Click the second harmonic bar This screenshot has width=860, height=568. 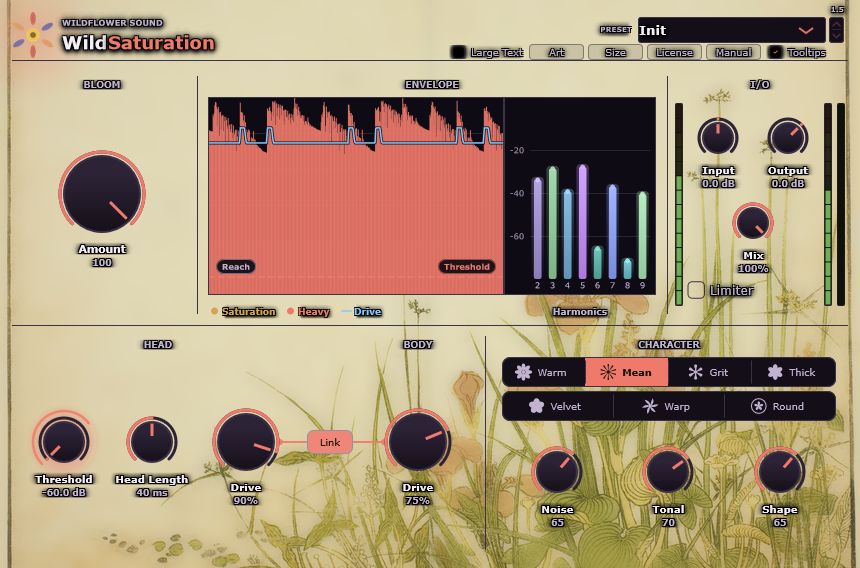(x=538, y=228)
